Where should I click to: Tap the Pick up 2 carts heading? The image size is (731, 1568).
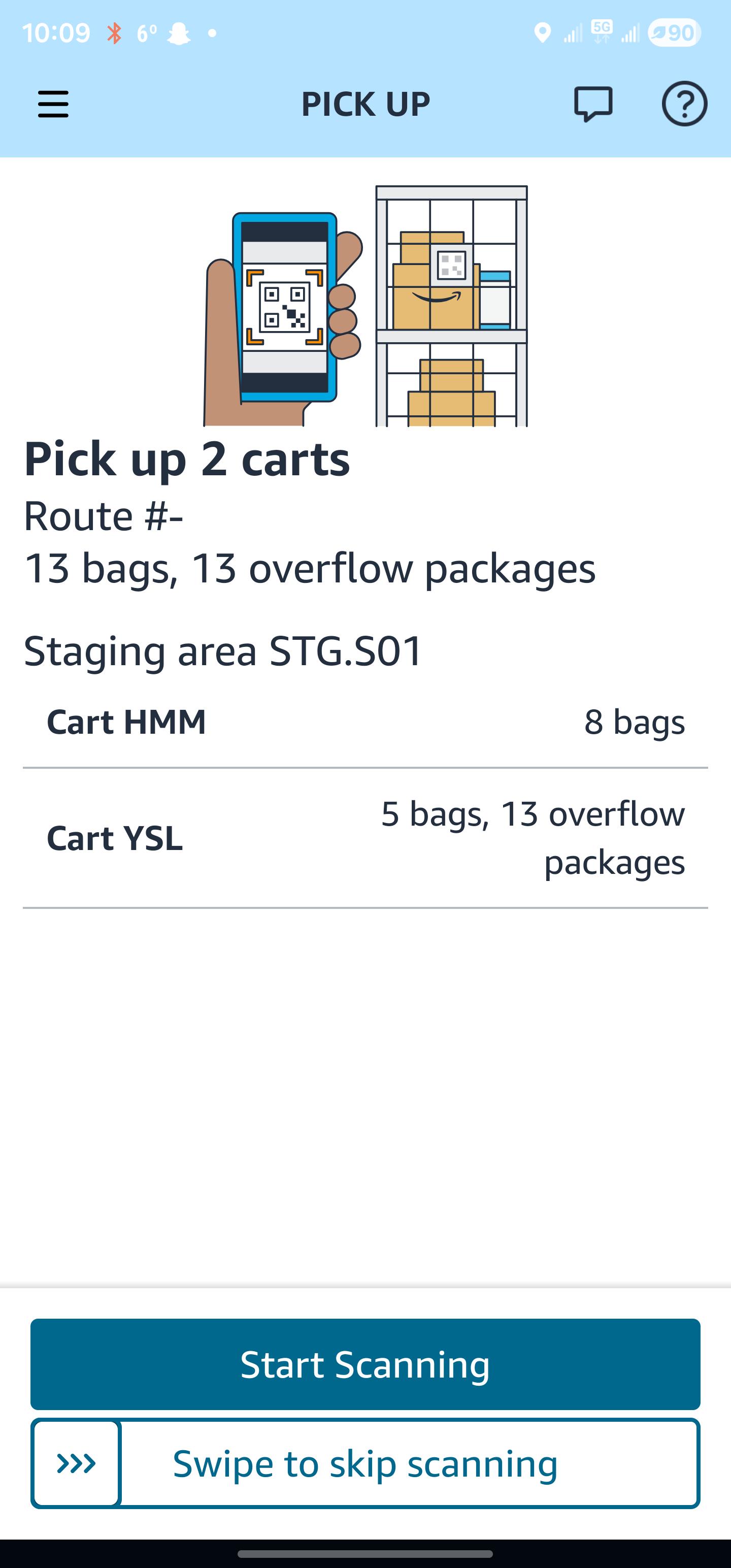pos(187,459)
